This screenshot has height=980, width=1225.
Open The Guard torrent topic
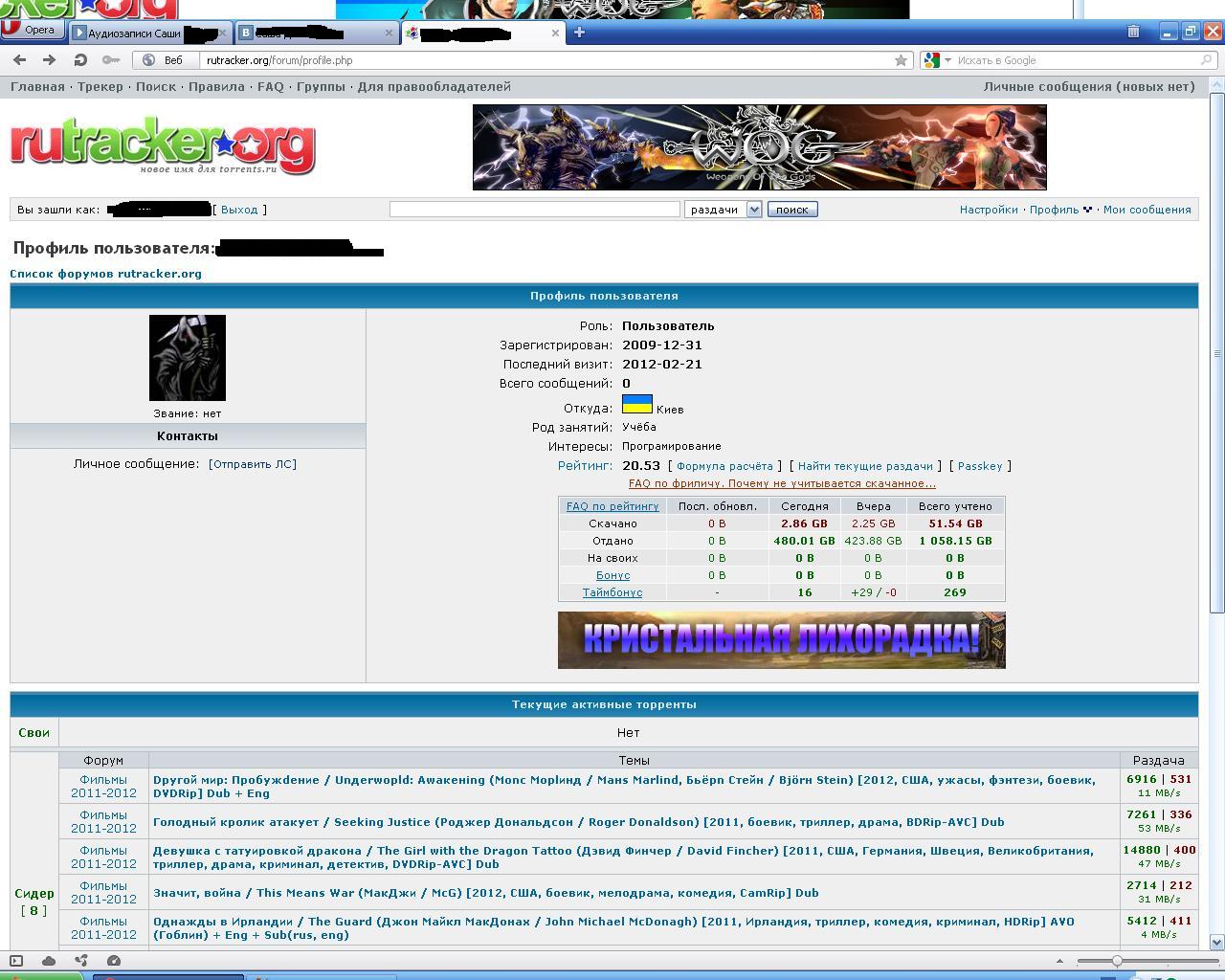[613, 928]
